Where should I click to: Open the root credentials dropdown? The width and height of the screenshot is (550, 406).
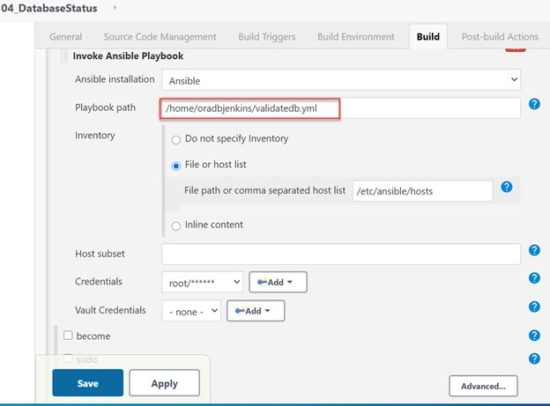click(x=202, y=282)
